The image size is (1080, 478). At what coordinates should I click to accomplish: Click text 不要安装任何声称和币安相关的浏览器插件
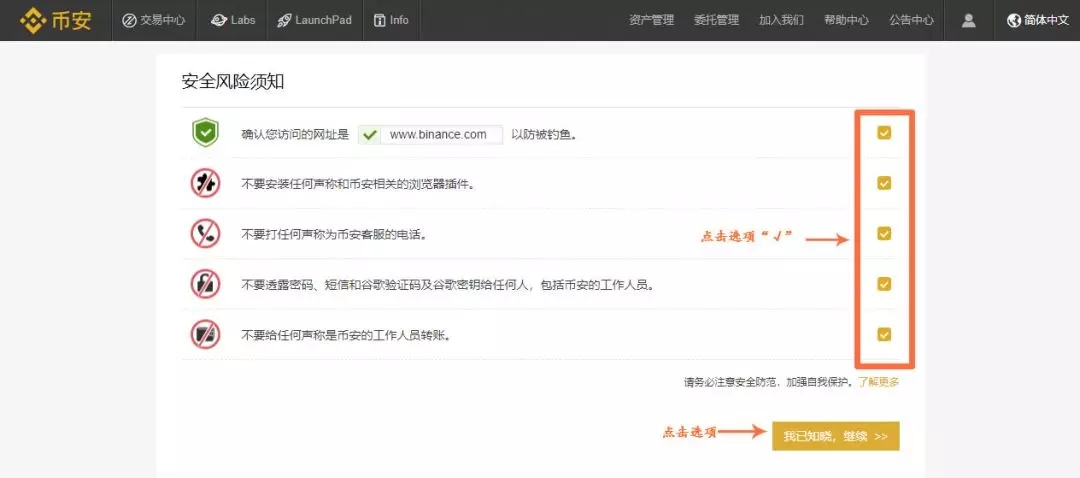[x=358, y=185]
